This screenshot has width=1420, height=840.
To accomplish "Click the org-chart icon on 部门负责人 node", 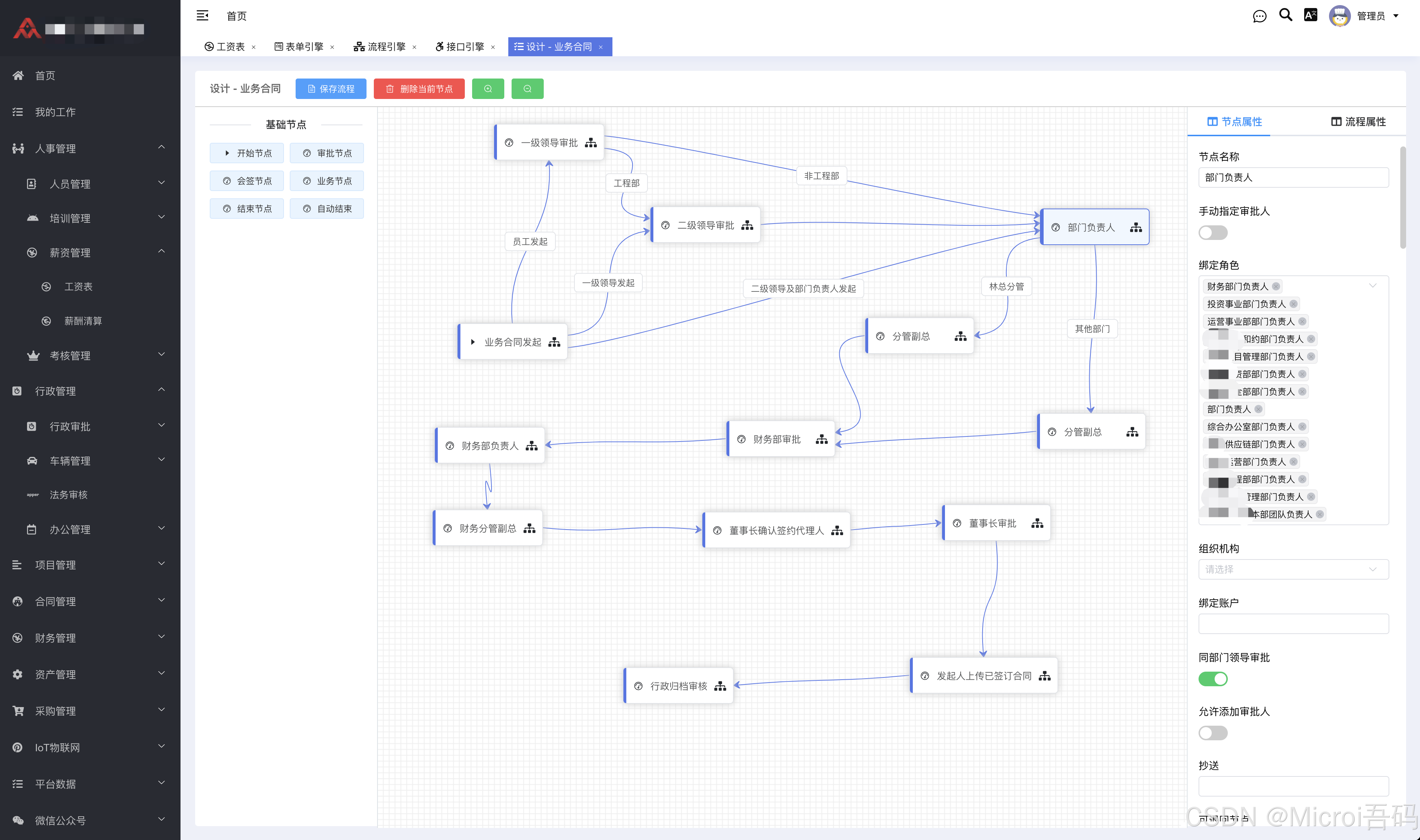I will pos(1136,228).
